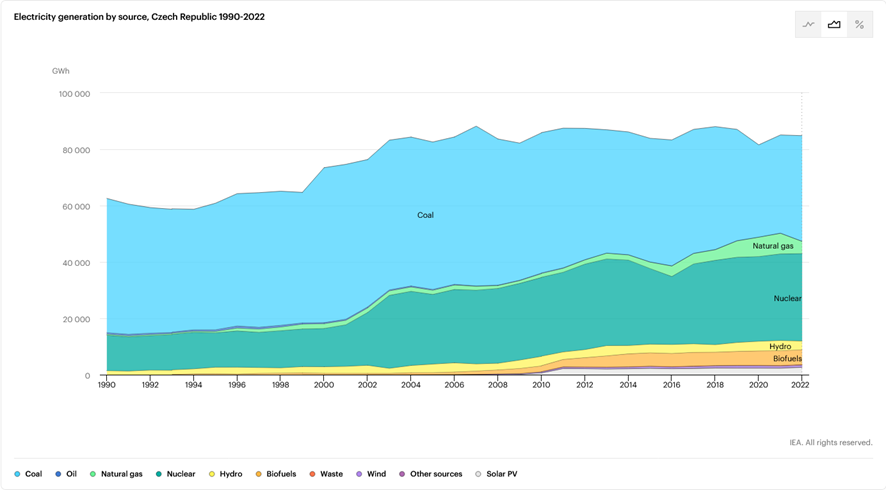The width and height of the screenshot is (886, 490).
Task: Hide Hydro series from the legend
Action: [226, 474]
